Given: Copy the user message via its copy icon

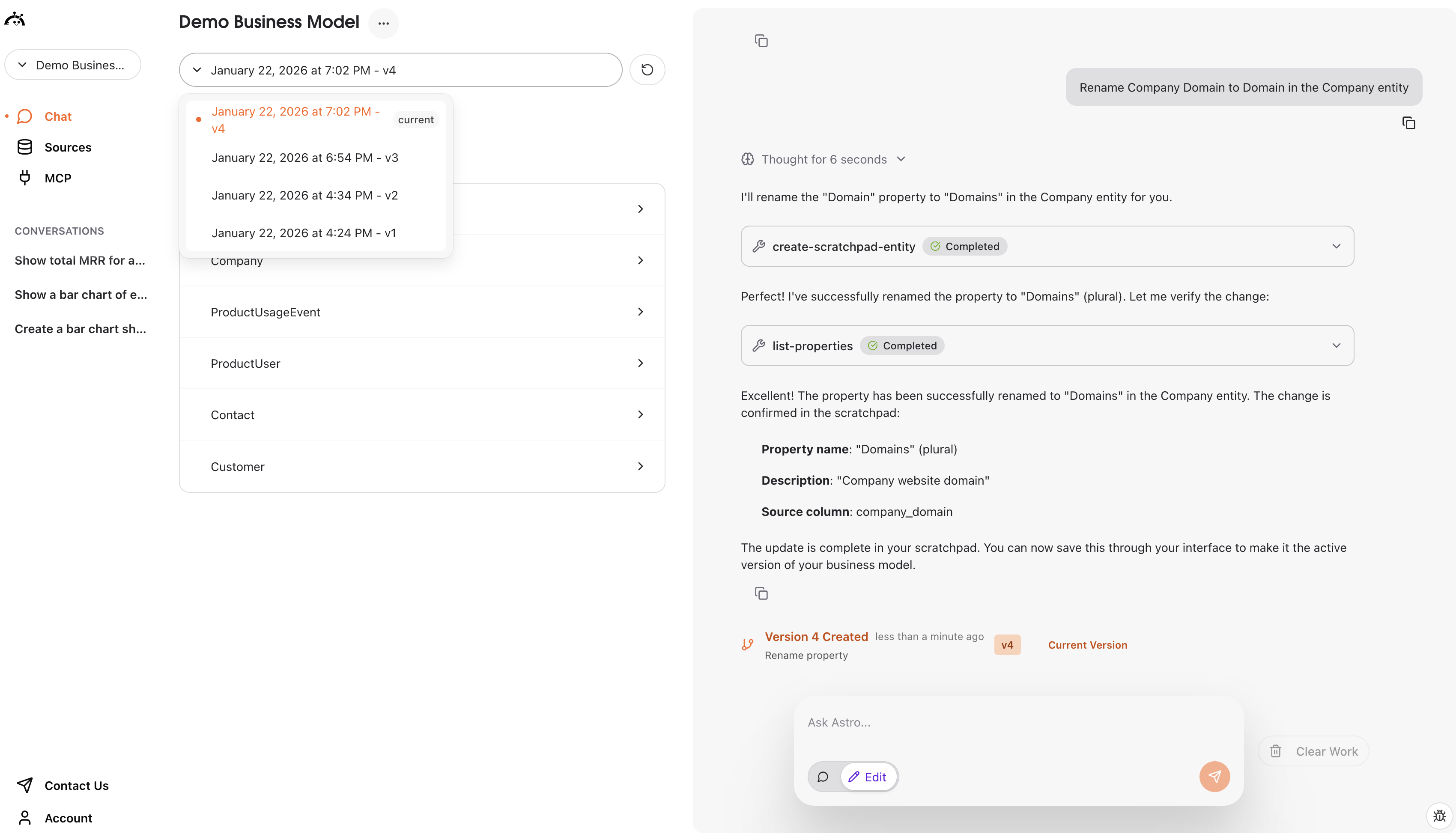Looking at the screenshot, I should pyautogui.click(x=1408, y=123).
